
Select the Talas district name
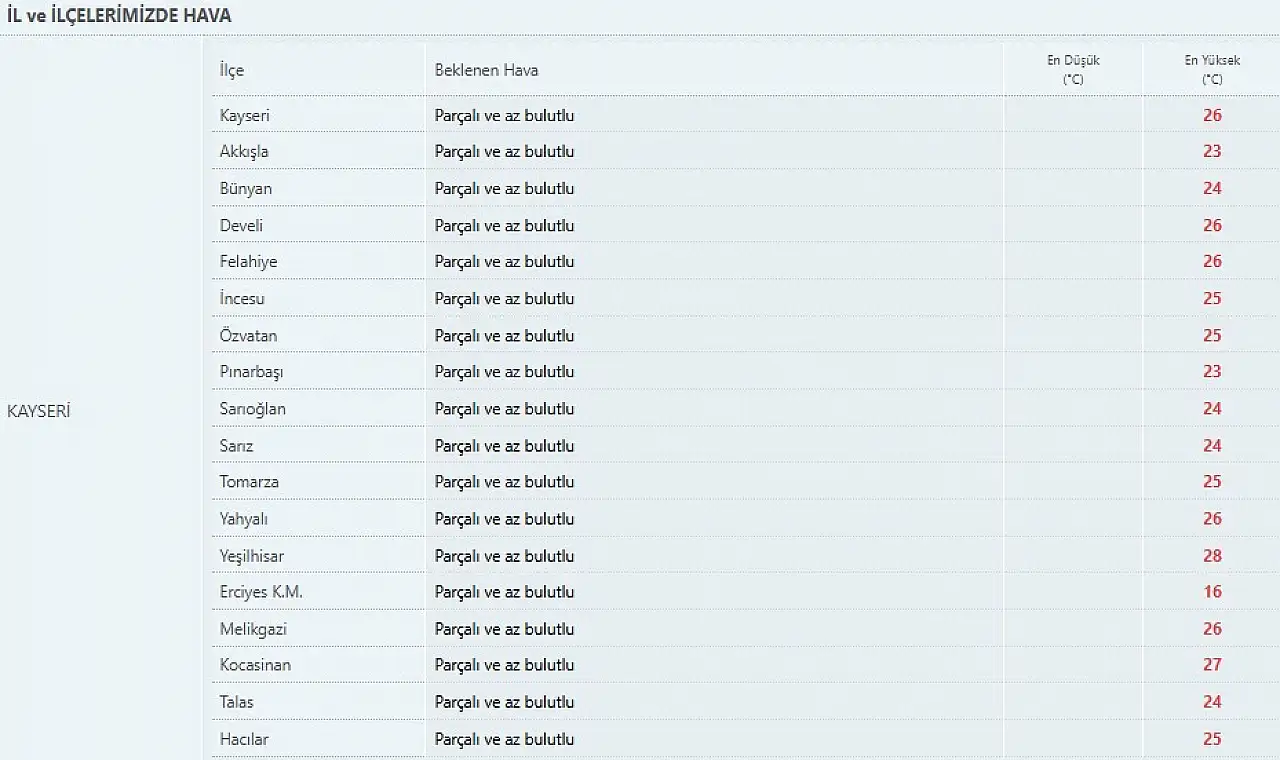(x=237, y=702)
